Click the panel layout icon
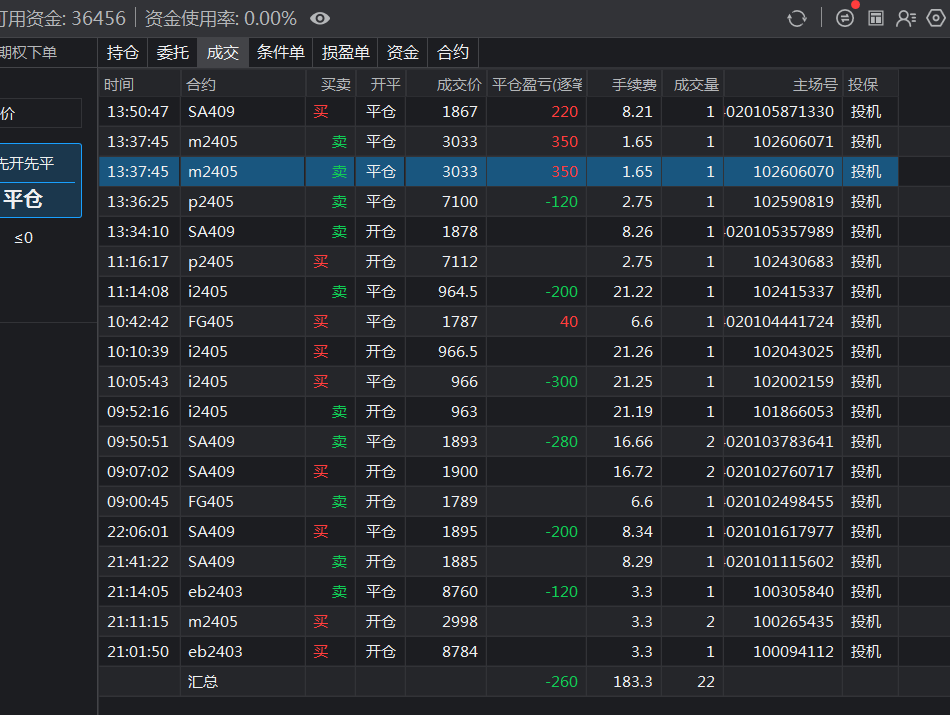 pos(875,18)
